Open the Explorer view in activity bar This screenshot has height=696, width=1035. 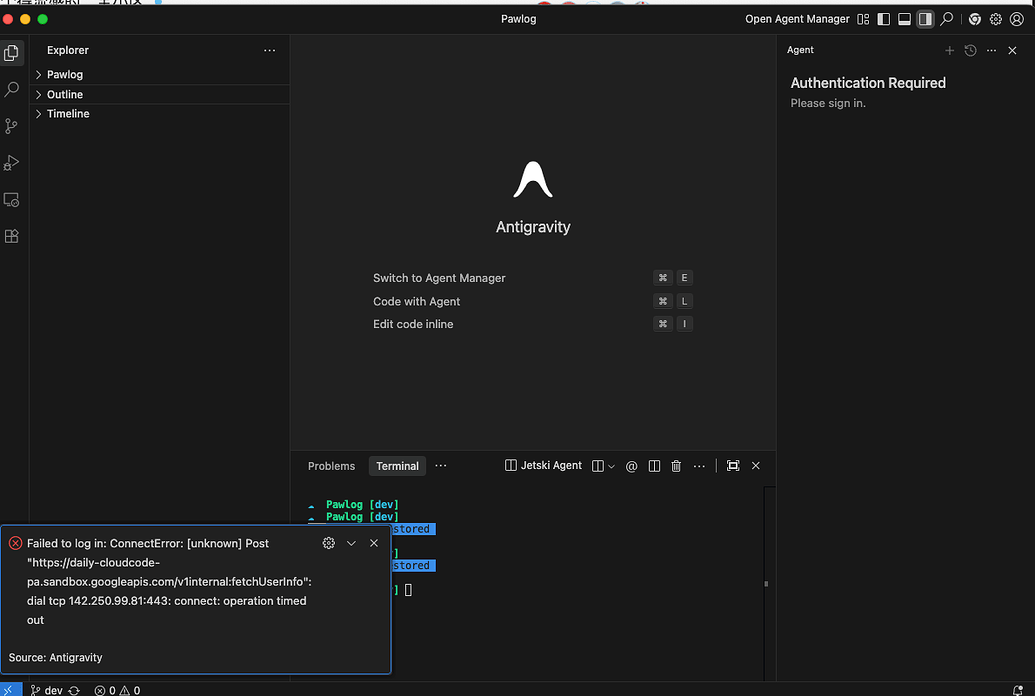[x=11, y=53]
